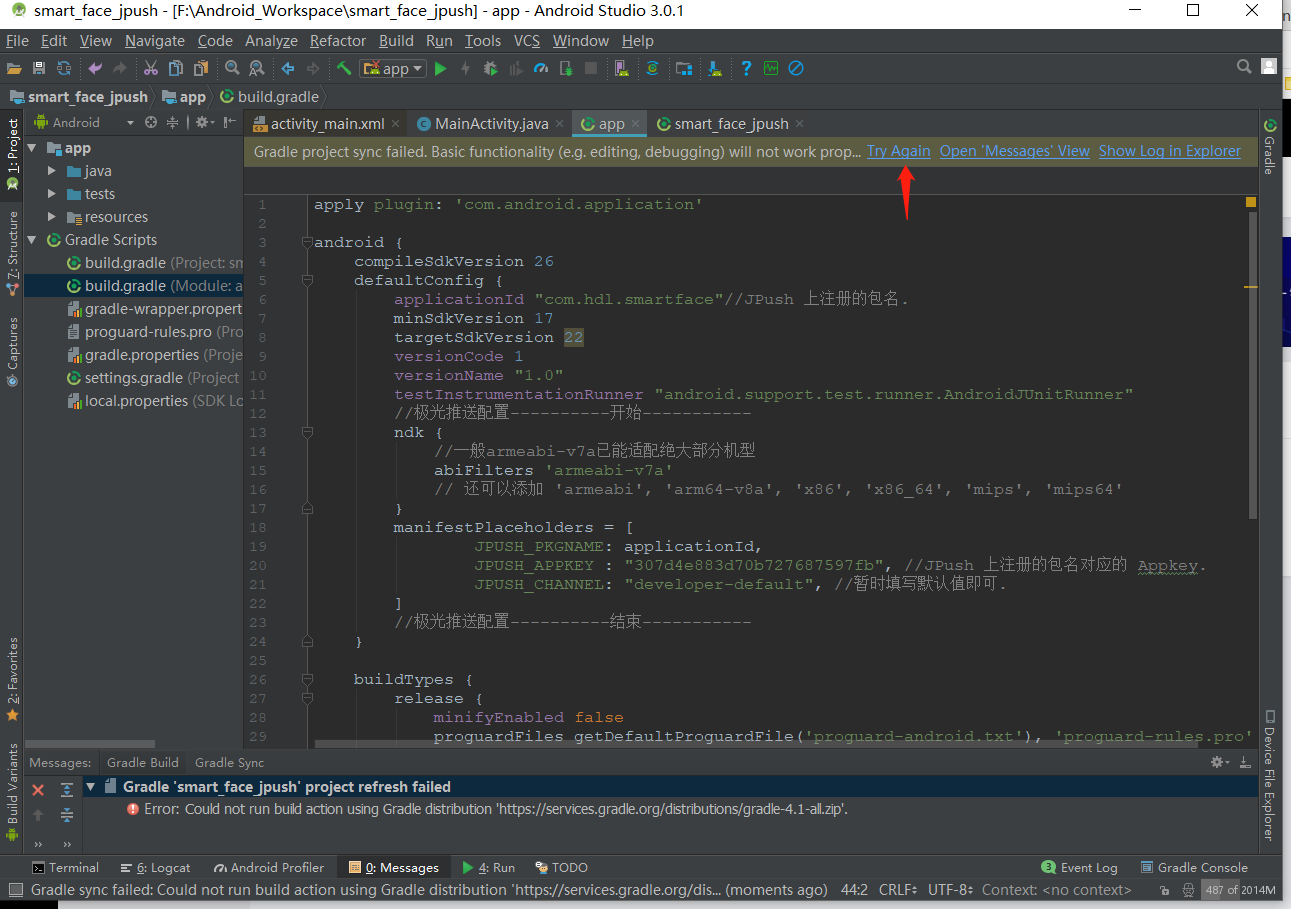Image resolution: width=1291 pixels, height=909 pixels.
Task: Open the Refactor menu
Action: point(338,41)
